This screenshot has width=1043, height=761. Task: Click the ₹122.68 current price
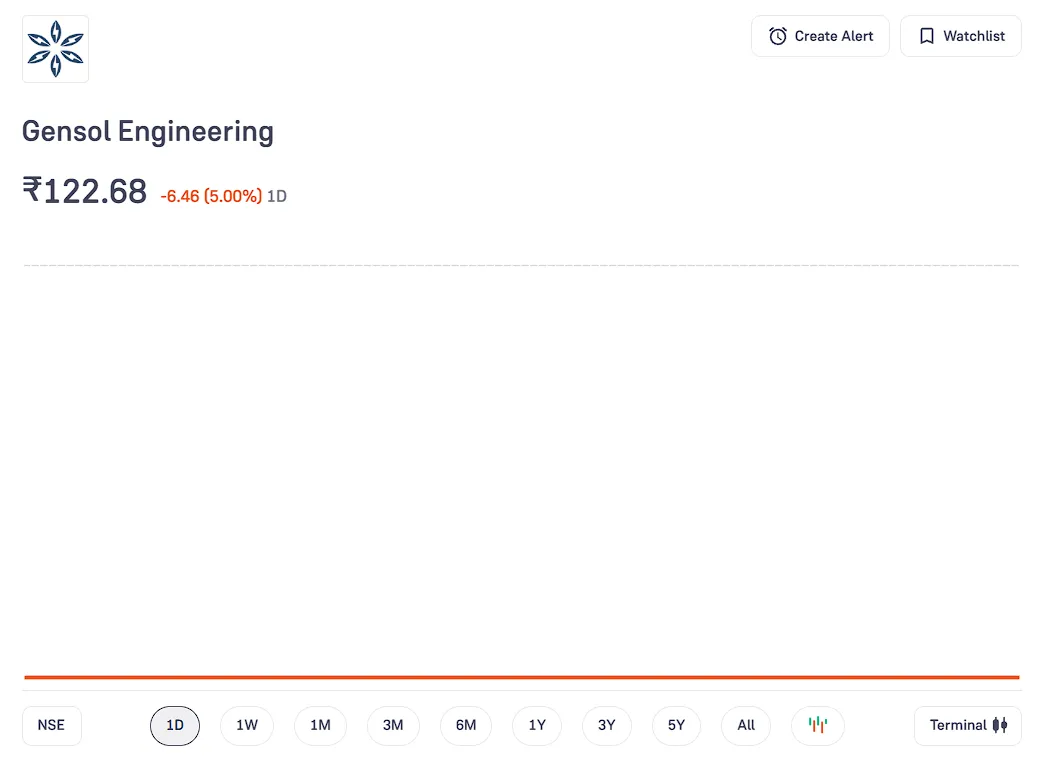[85, 190]
